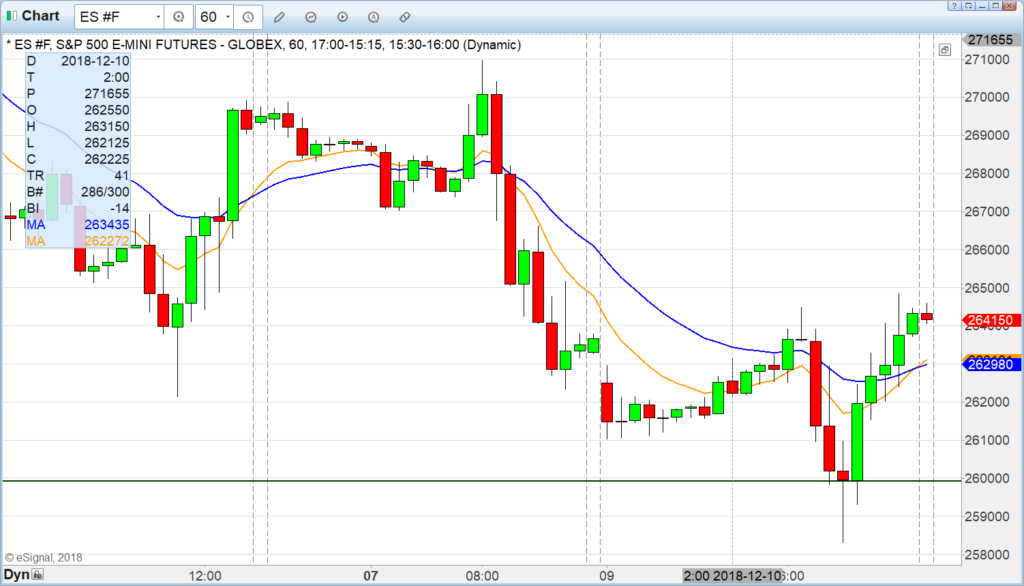Click the 2:00 2018-12-10 cursor time label

coord(733,576)
